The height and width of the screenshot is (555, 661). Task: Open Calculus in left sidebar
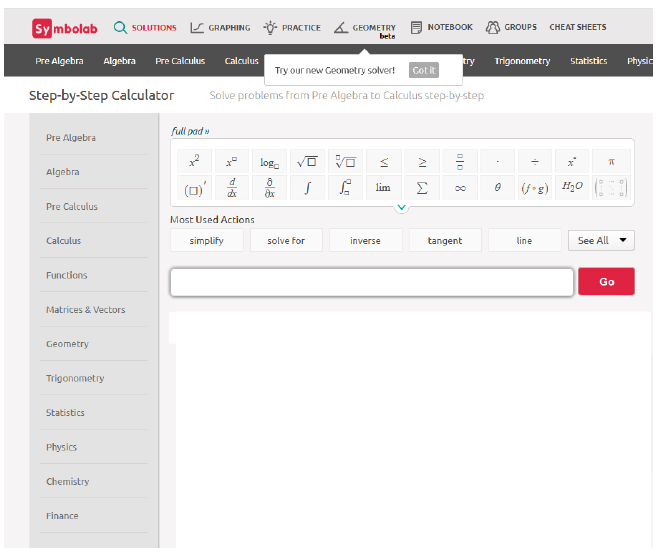click(64, 241)
